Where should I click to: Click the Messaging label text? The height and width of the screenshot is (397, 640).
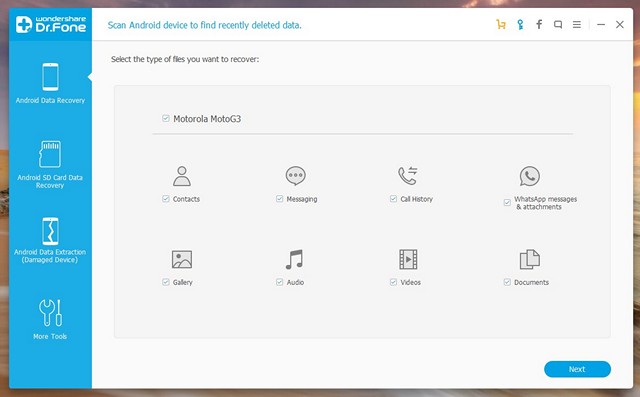pyautogui.click(x=302, y=199)
